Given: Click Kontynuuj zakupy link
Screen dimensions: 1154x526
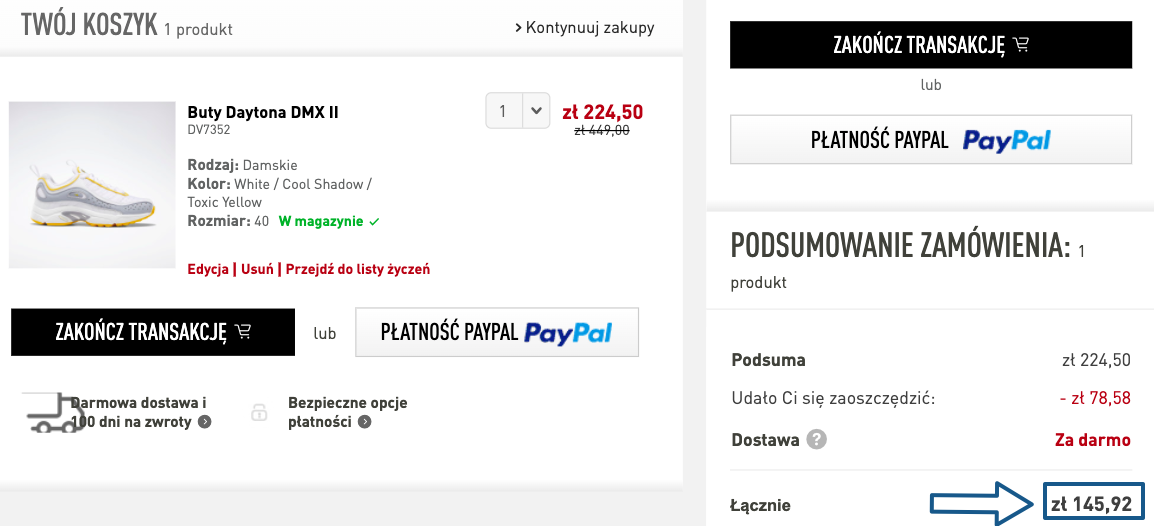Looking at the screenshot, I should 585,27.
